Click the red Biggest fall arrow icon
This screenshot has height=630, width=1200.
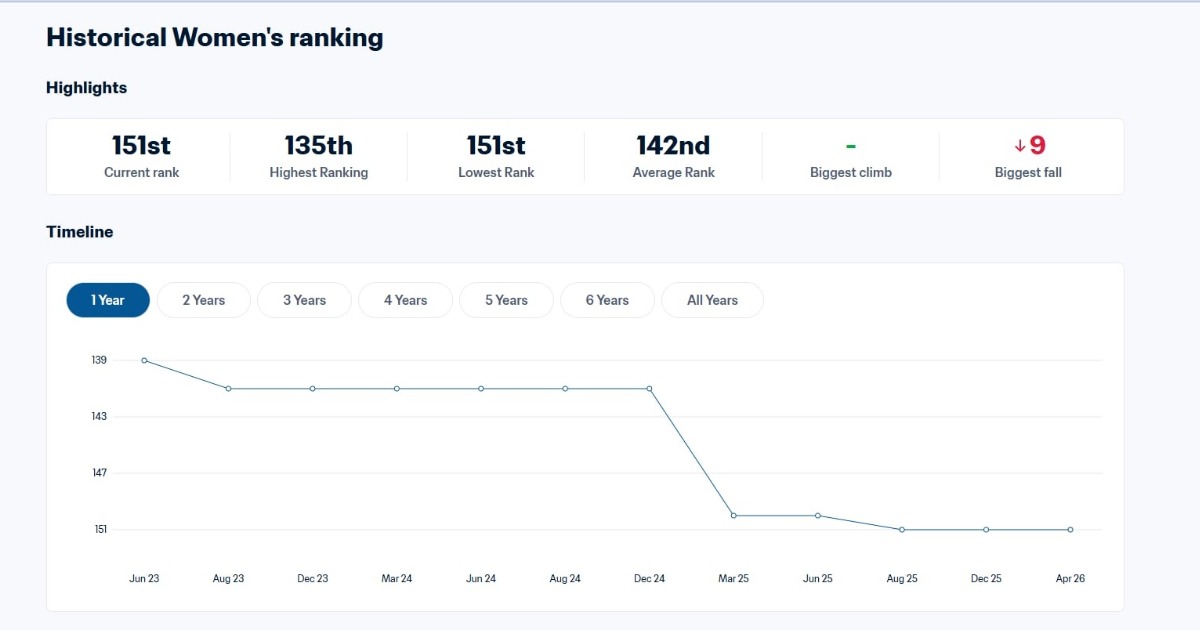click(x=1020, y=146)
